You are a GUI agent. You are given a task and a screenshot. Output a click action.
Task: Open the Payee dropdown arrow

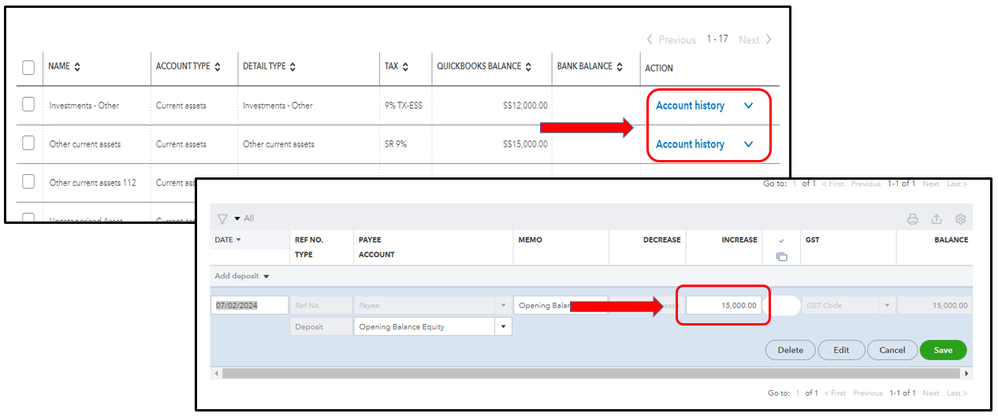coord(505,306)
